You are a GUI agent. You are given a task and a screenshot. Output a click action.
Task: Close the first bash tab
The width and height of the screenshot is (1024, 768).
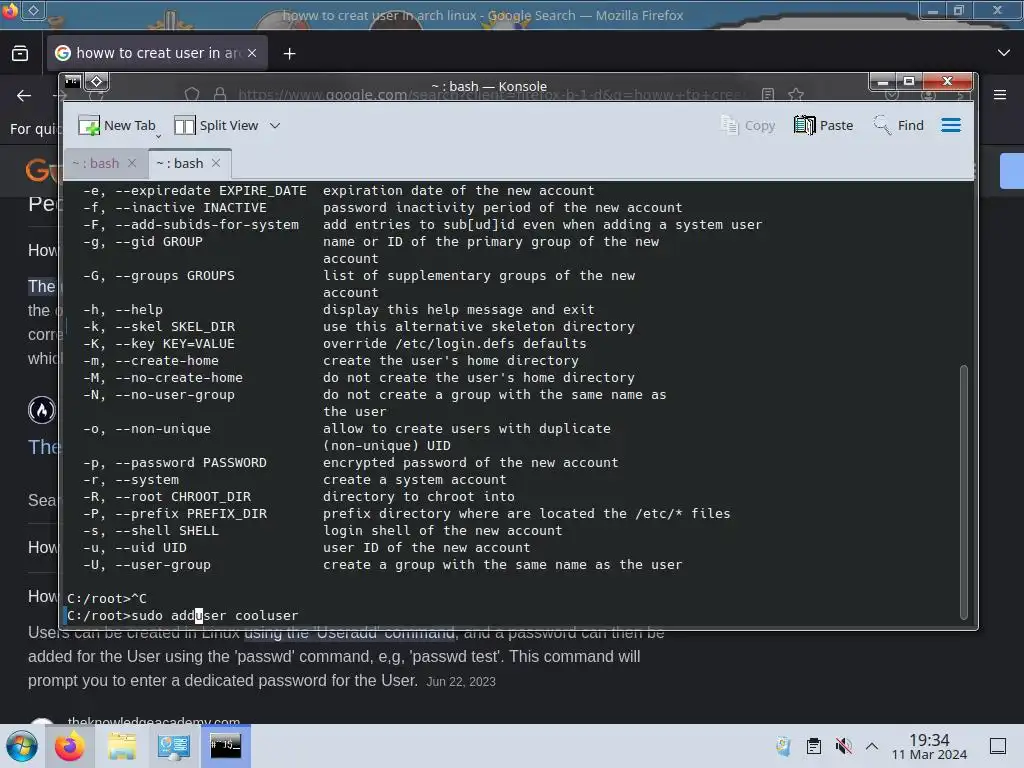click(x=132, y=163)
